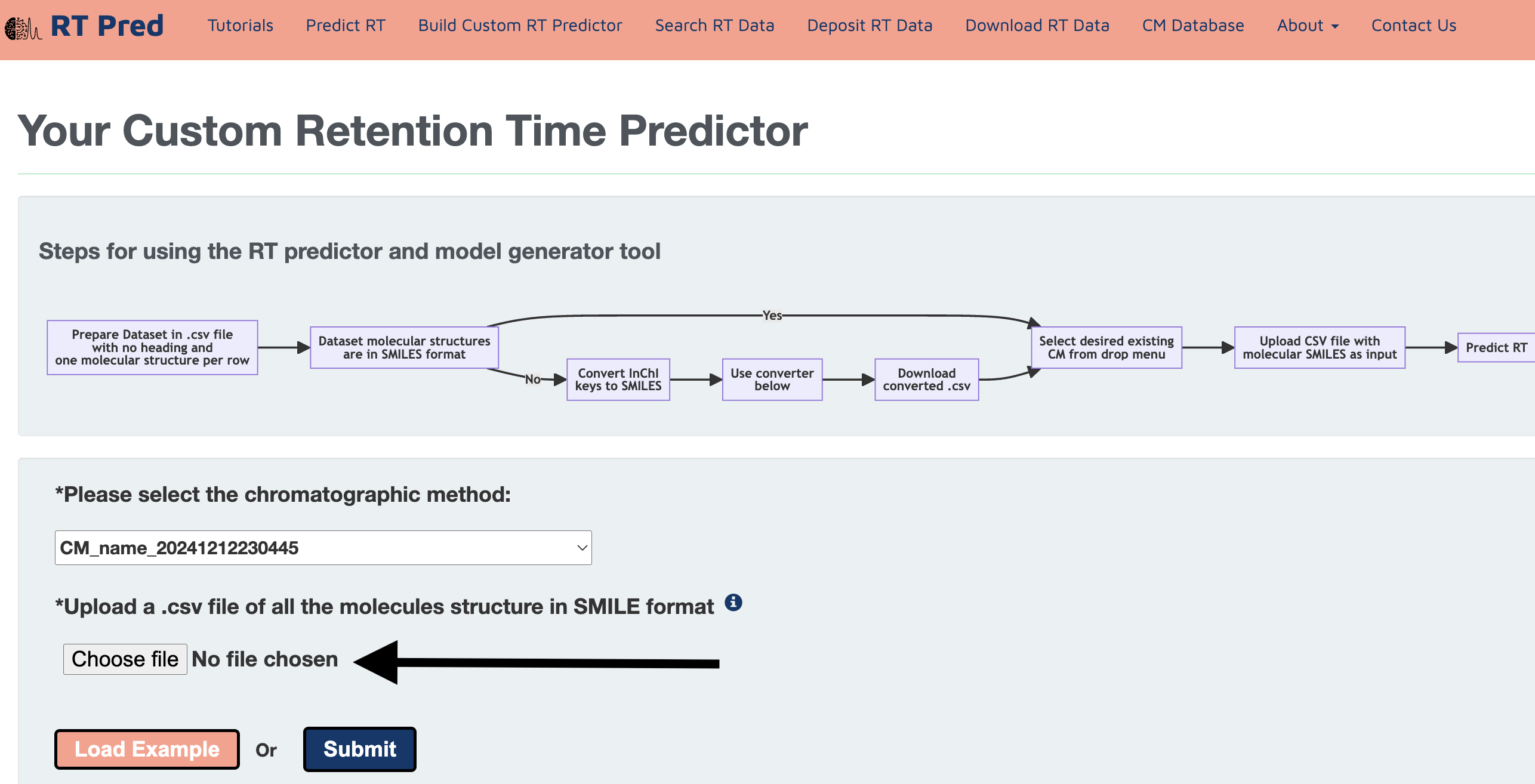
Task: Expand the About menu caret
Action: tap(1335, 26)
